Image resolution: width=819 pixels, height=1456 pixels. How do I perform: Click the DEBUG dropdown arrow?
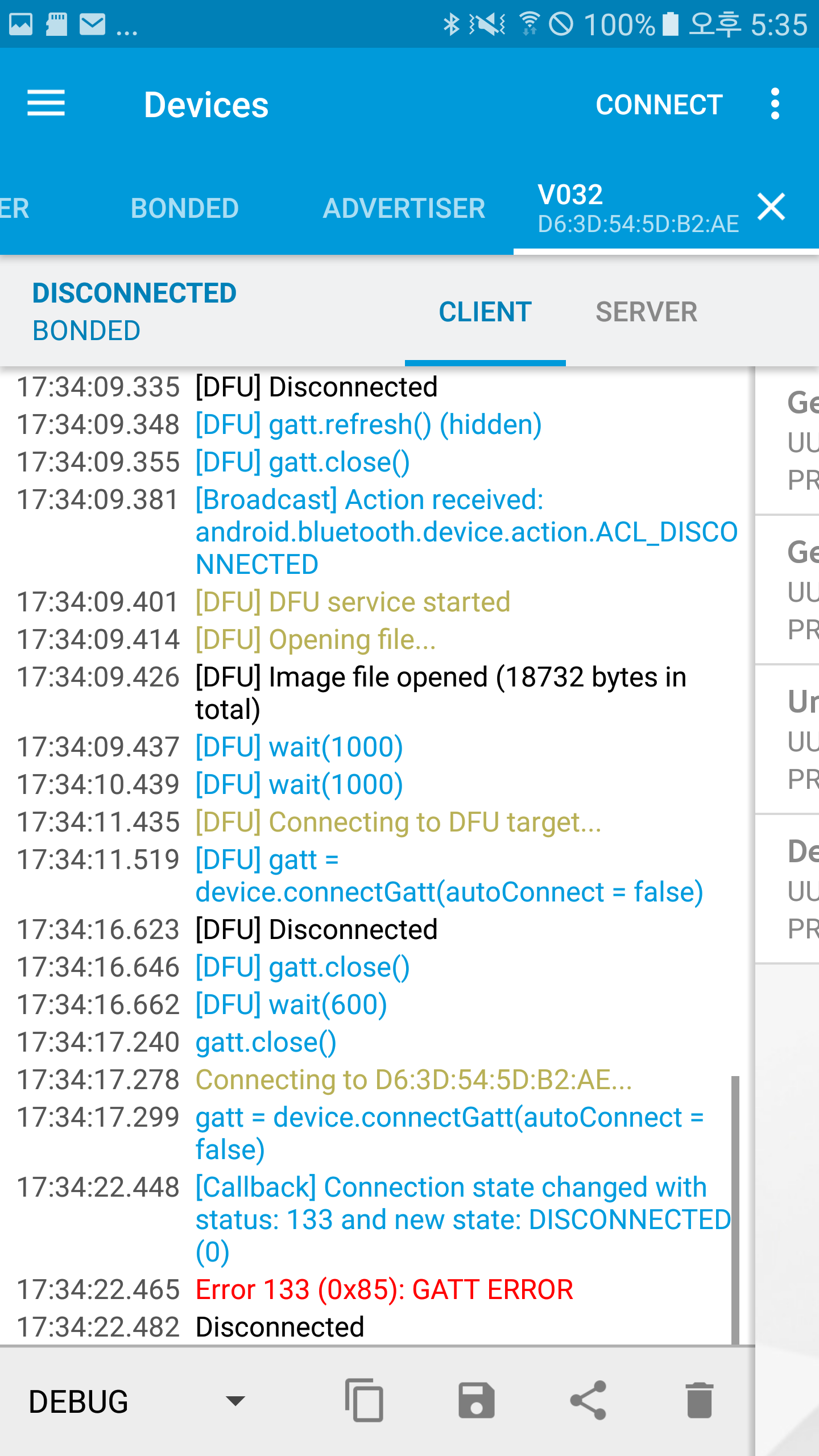(235, 1400)
